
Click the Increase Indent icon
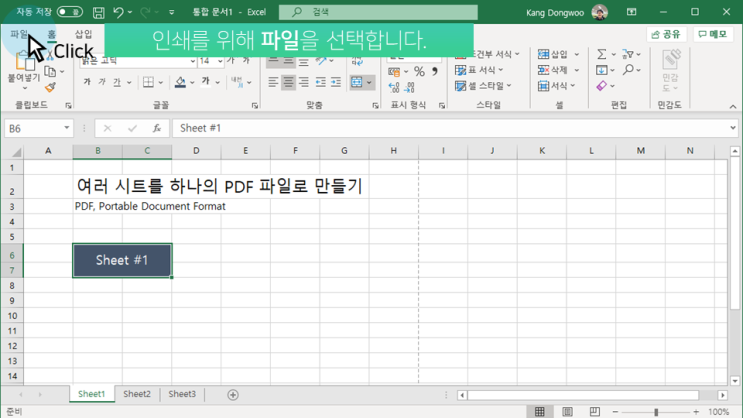point(336,82)
